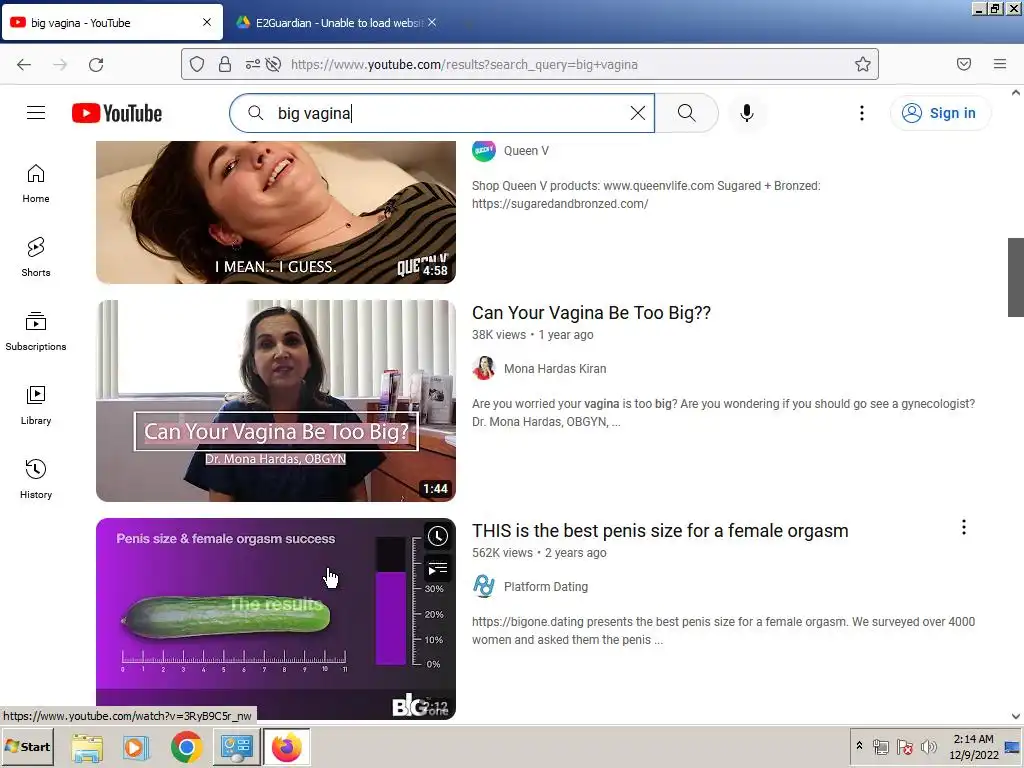The image size is (1024, 768).
Task: Save page to Pocket
Action: coord(963,64)
